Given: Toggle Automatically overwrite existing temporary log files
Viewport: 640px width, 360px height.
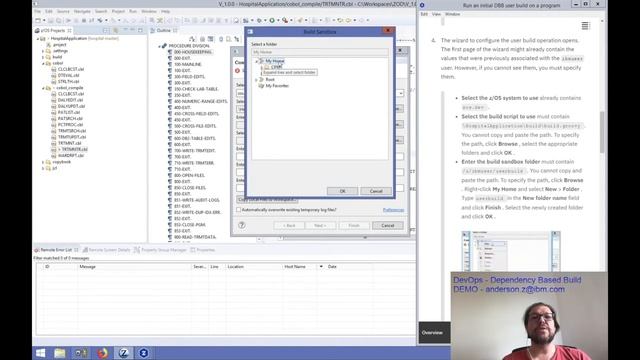Looking at the screenshot, I should click(x=239, y=210).
